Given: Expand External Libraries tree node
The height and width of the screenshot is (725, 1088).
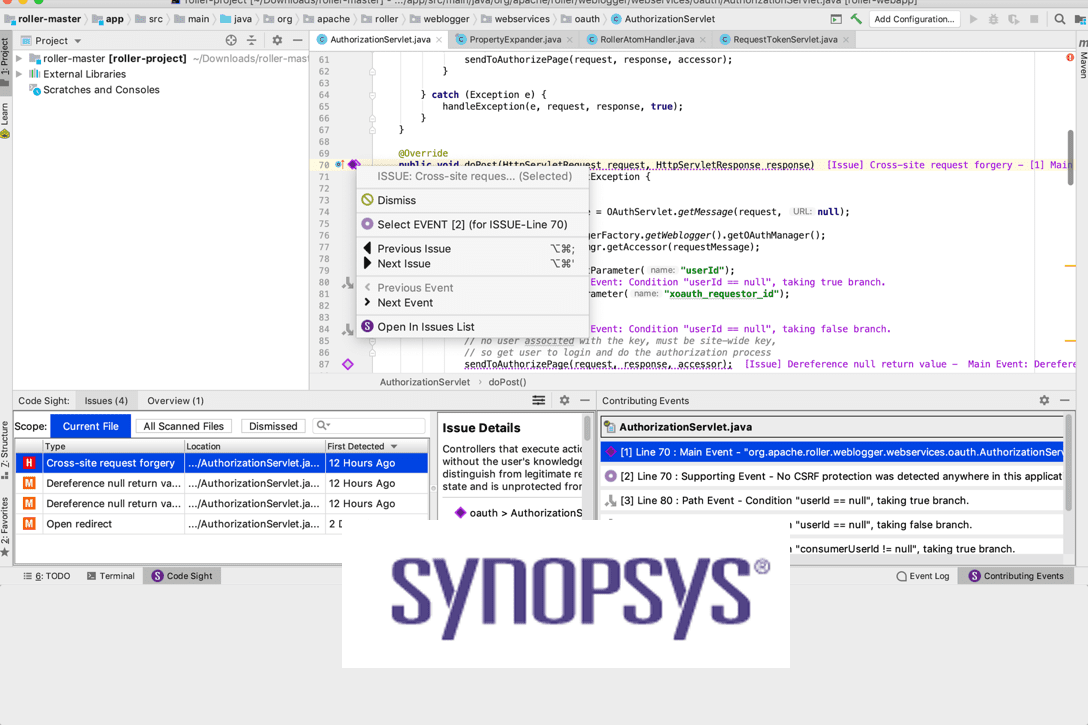Looking at the screenshot, I should coord(19,74).
